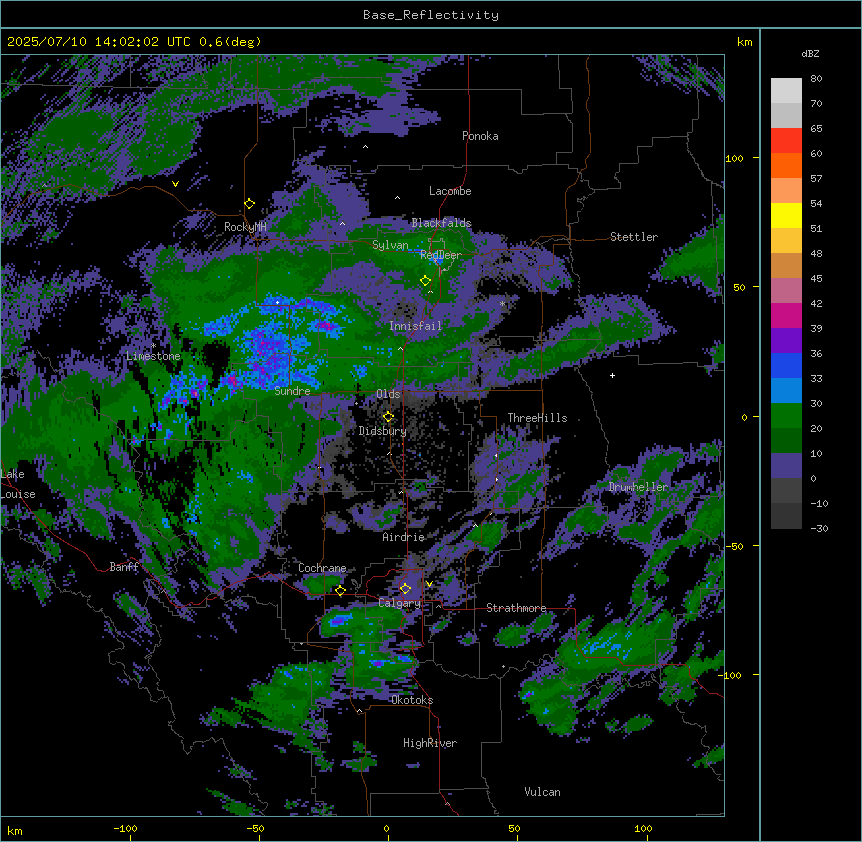This screenshot has width=862, height=842.
Task: Pick the yellow 51-54 dBZ legend swatch
Action: (786, 215)
